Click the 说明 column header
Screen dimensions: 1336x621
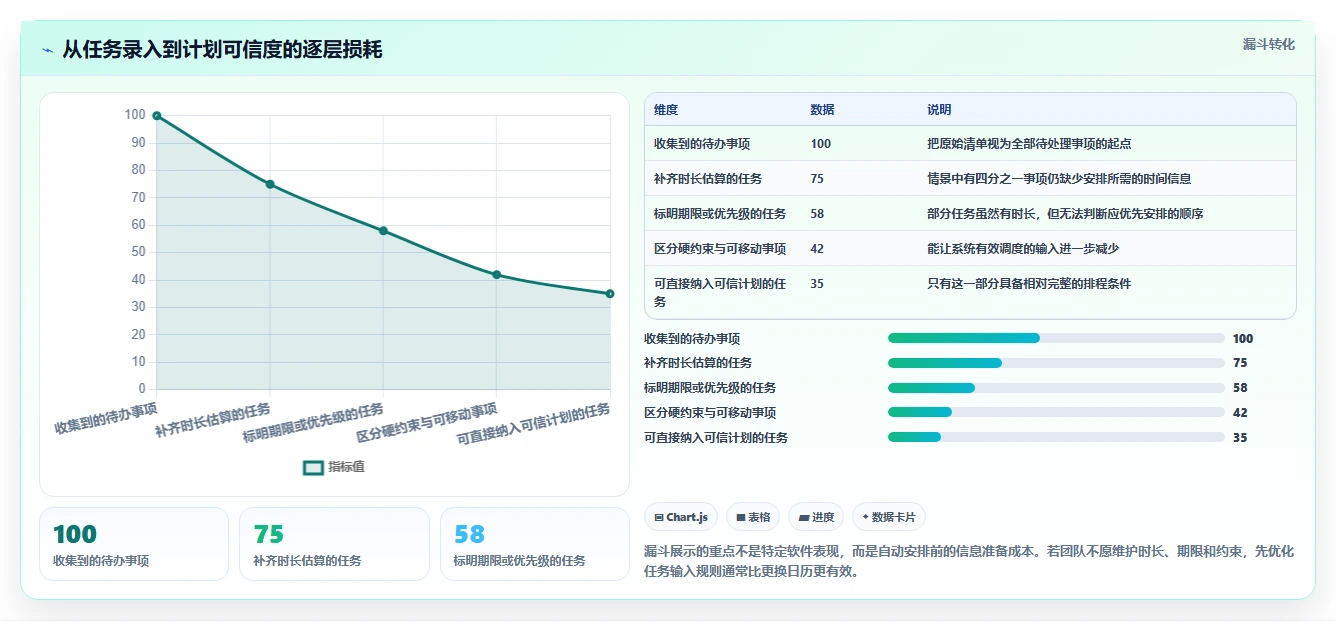(939, 110)
